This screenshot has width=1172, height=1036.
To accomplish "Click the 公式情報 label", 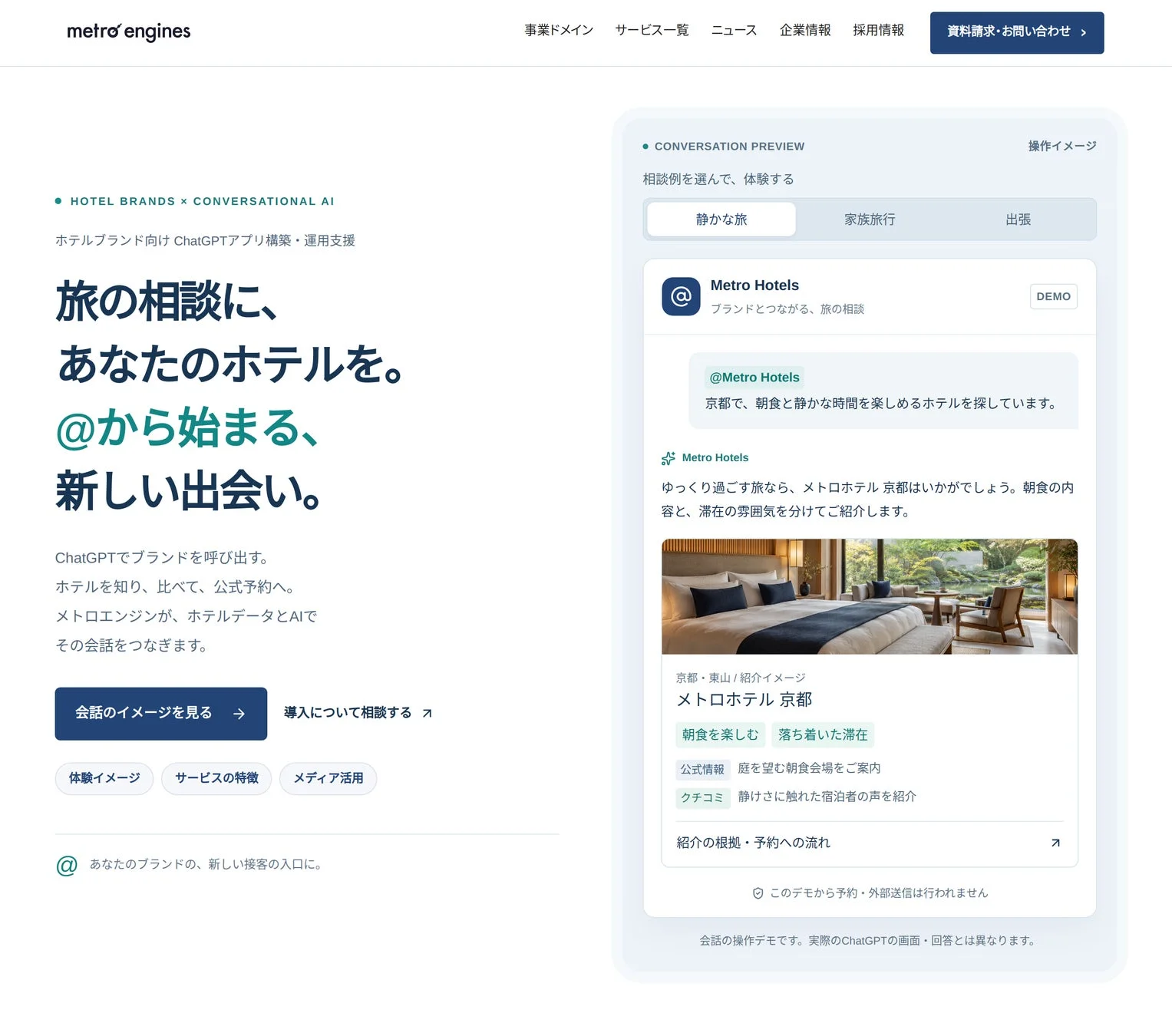I will pyautogui.click(x=702, y=769).
